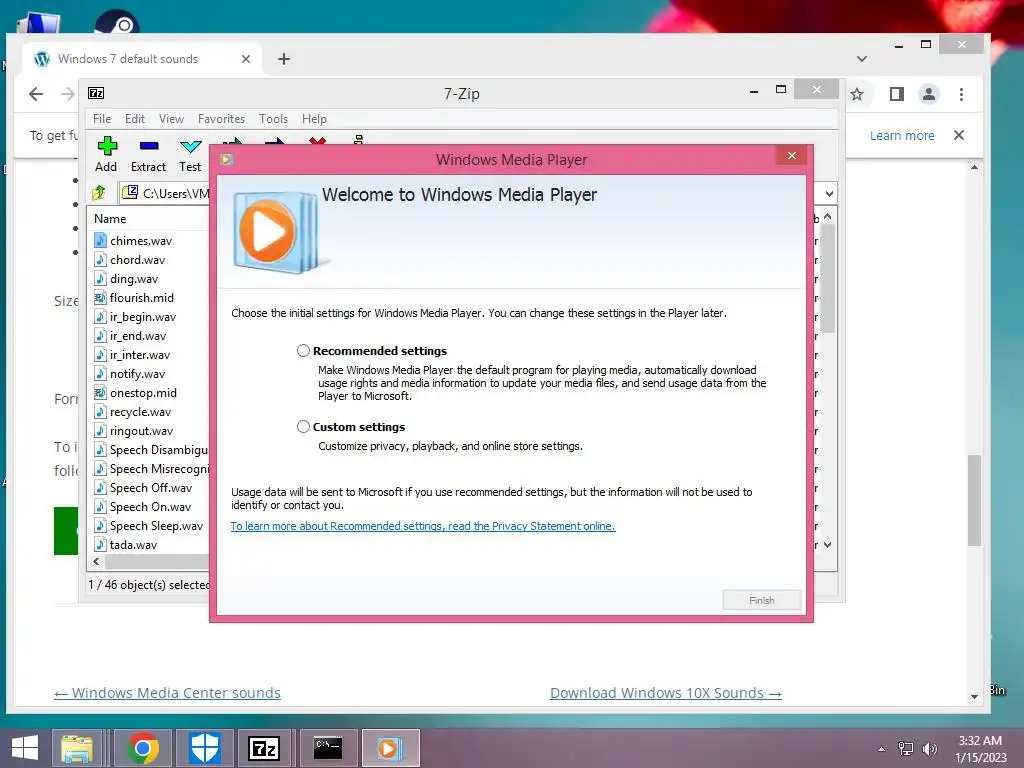Click the Add toolbar icon in 7-Zip
This screenshot has height=768, width=1024.
106,155
